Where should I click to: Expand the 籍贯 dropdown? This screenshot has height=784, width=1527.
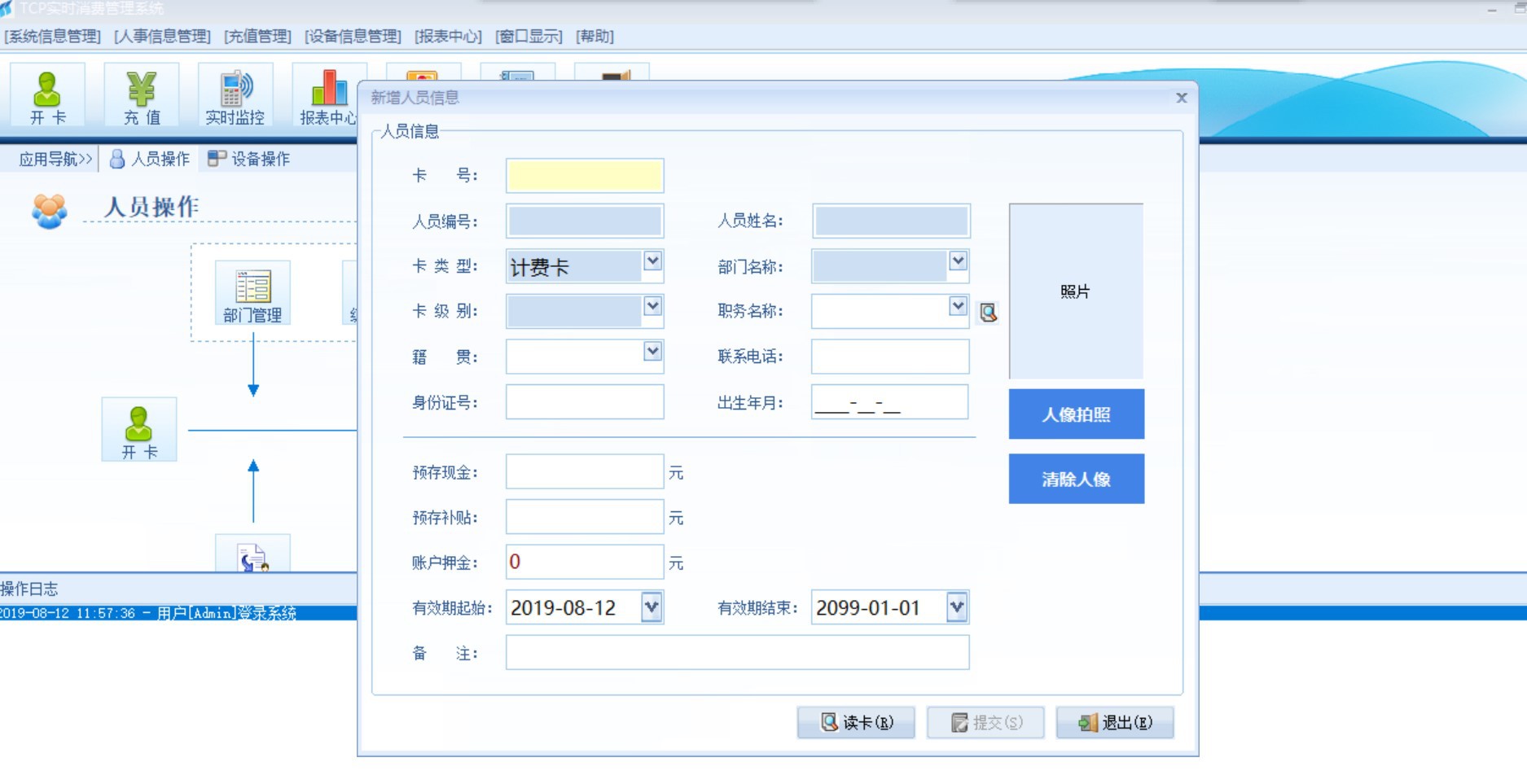[x=652, y=352]
